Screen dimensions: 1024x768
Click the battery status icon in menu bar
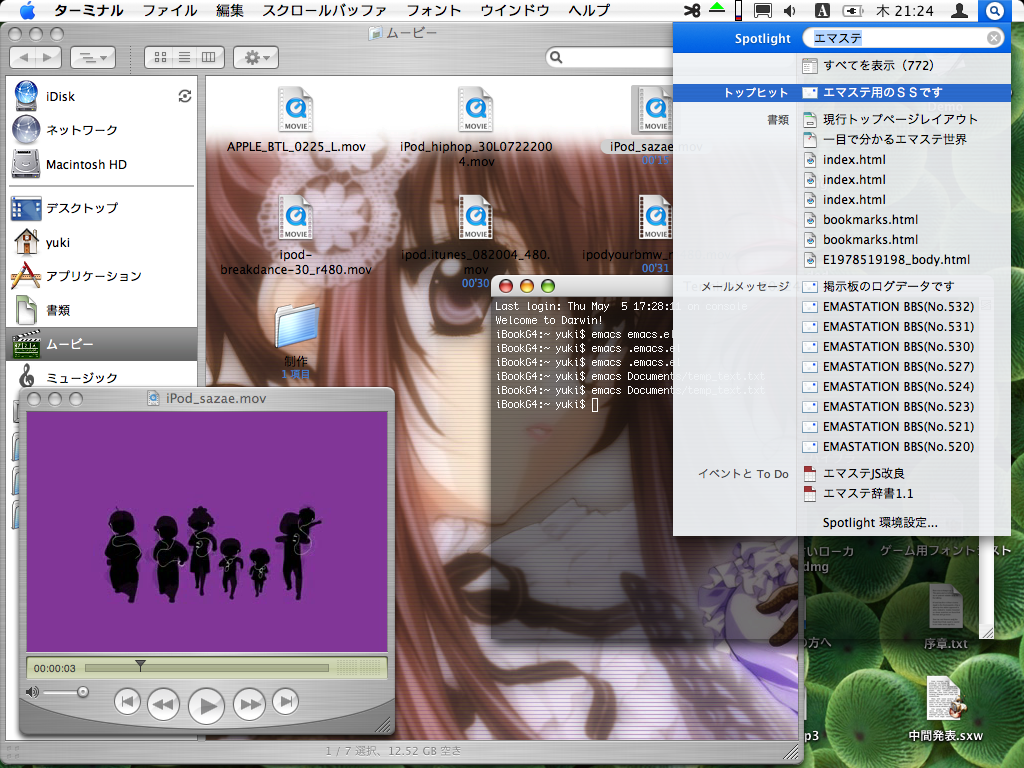(853, 10)
